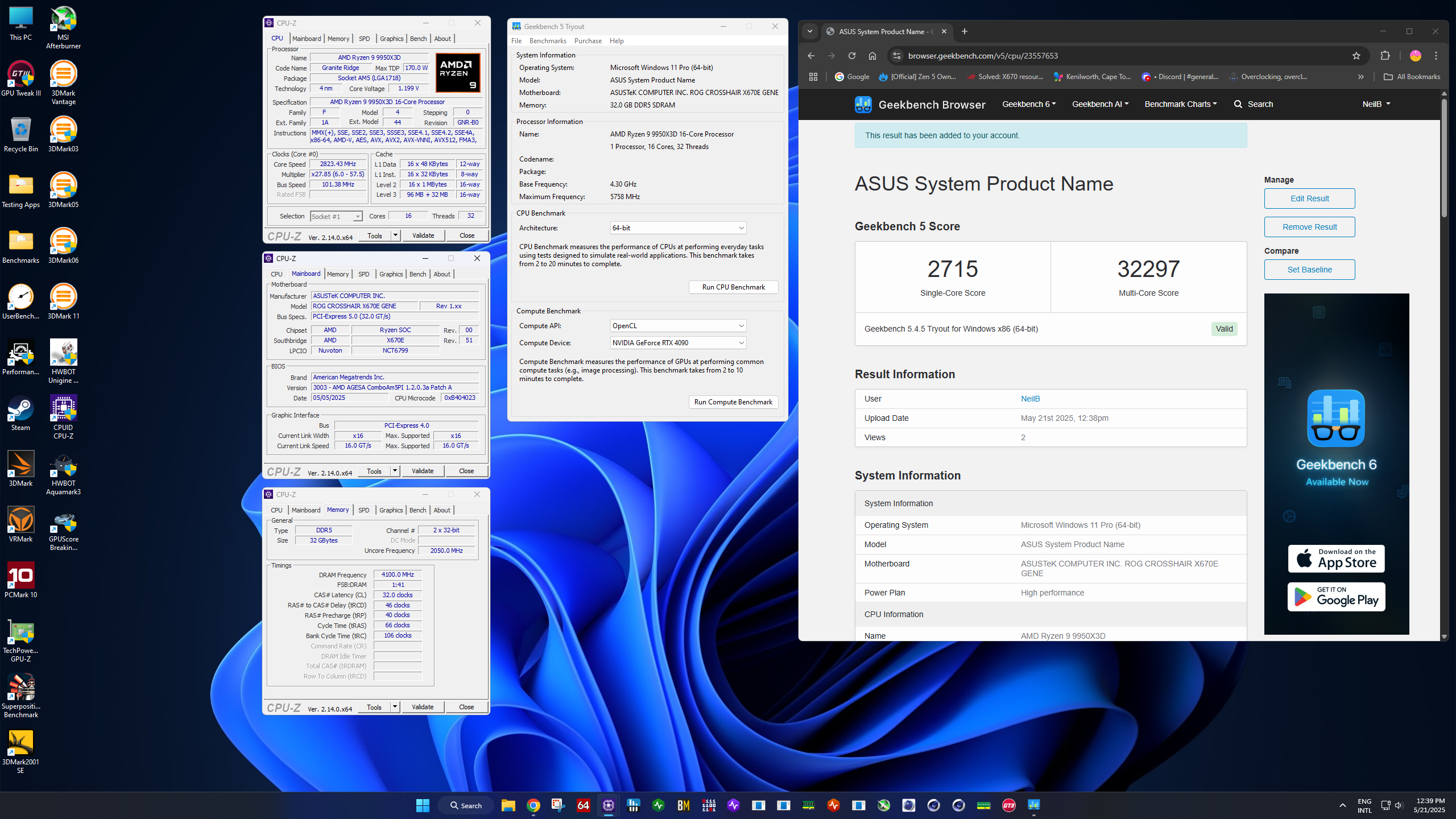Open the Purchase menu in Geekbench 5
This screenshot has width=1456, height=819.
[x=588, y=41]
